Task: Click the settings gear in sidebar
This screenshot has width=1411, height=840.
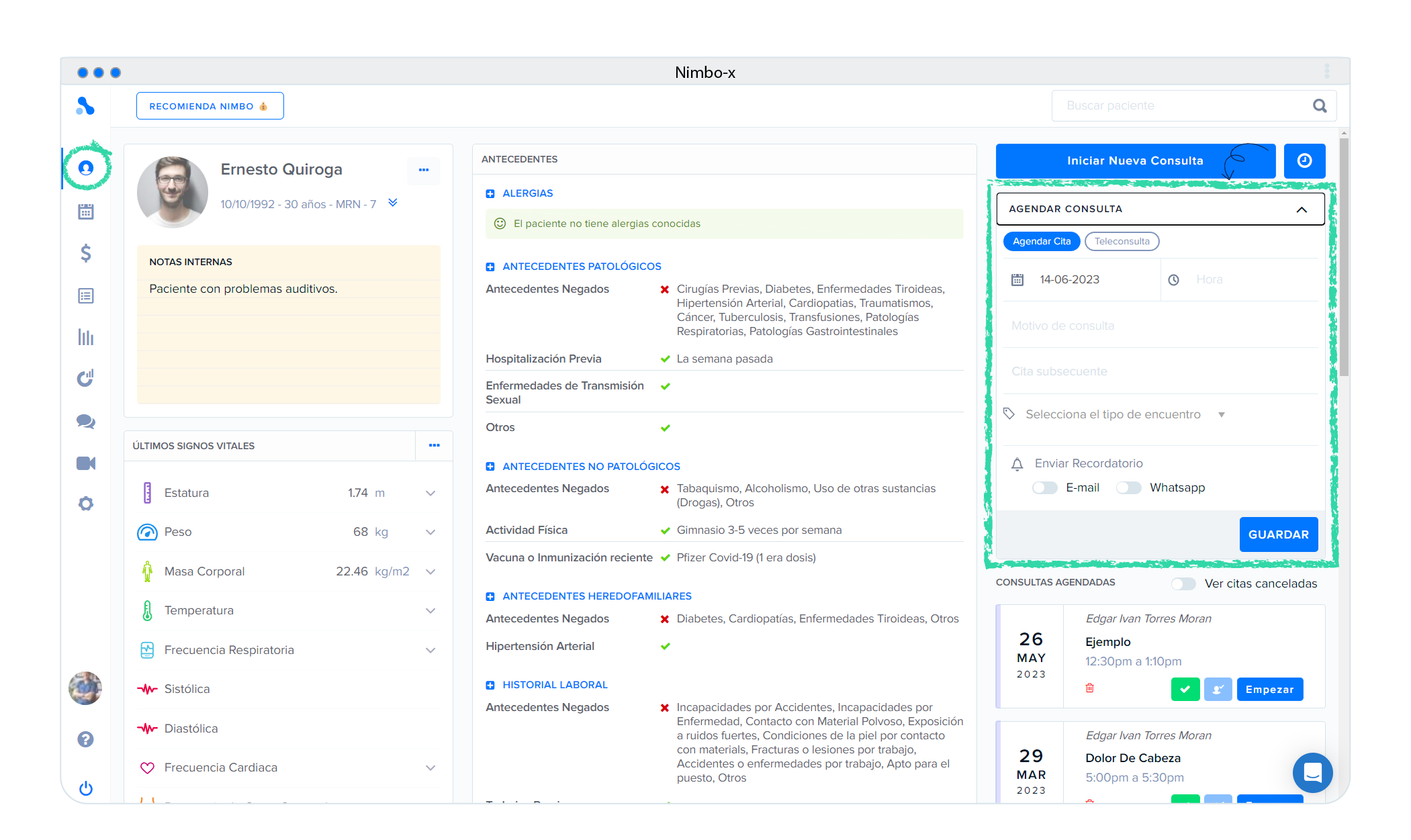Action: coord(85,504)
